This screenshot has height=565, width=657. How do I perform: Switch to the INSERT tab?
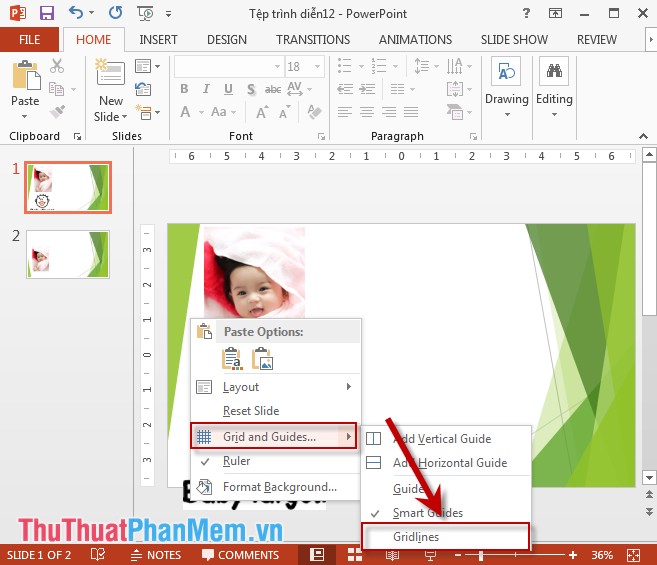pyautogui.click(x=158, y=39)
